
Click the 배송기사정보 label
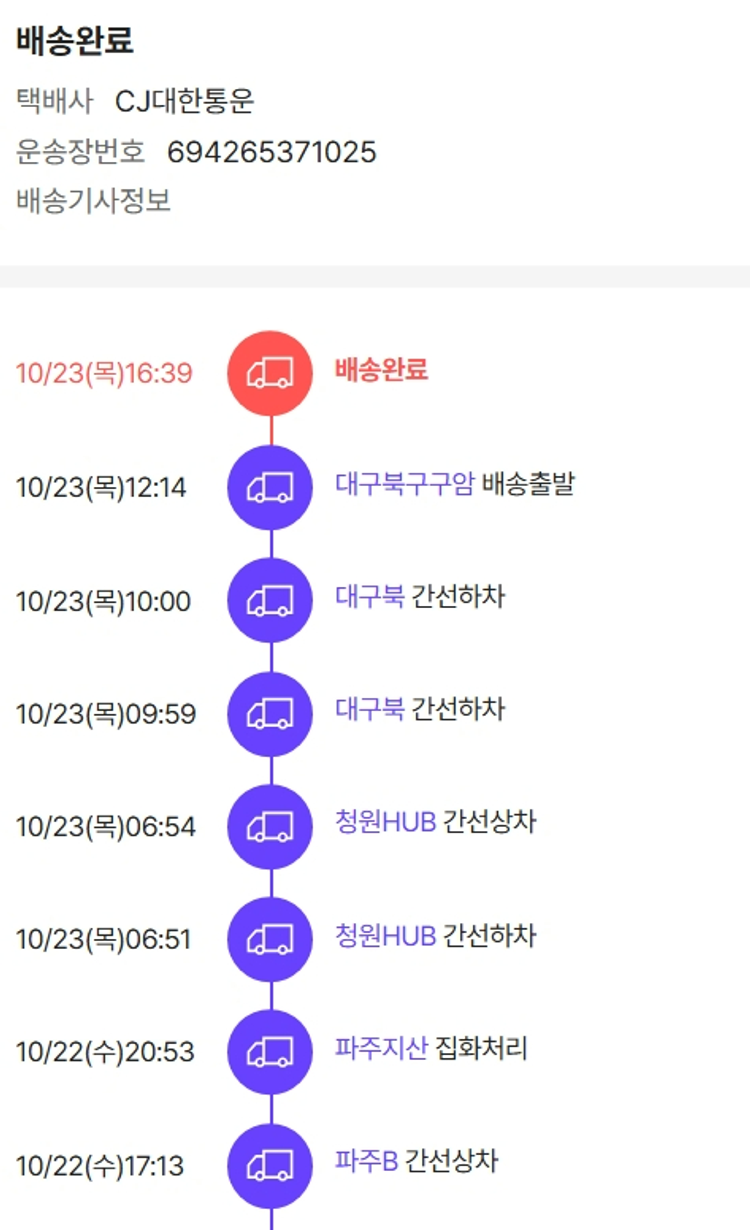[94, 201]
